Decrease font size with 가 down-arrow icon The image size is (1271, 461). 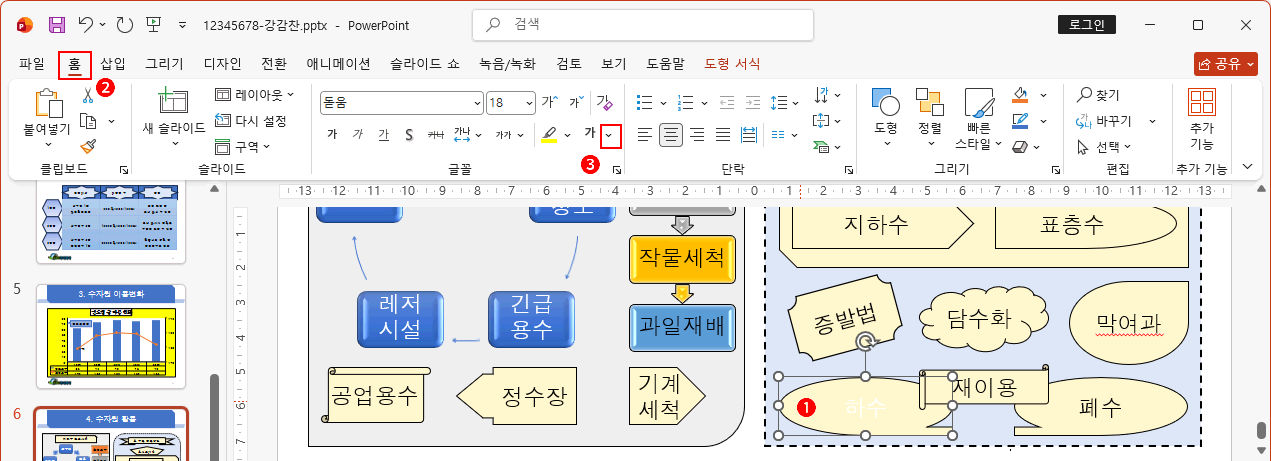click(x=576, y=102)
